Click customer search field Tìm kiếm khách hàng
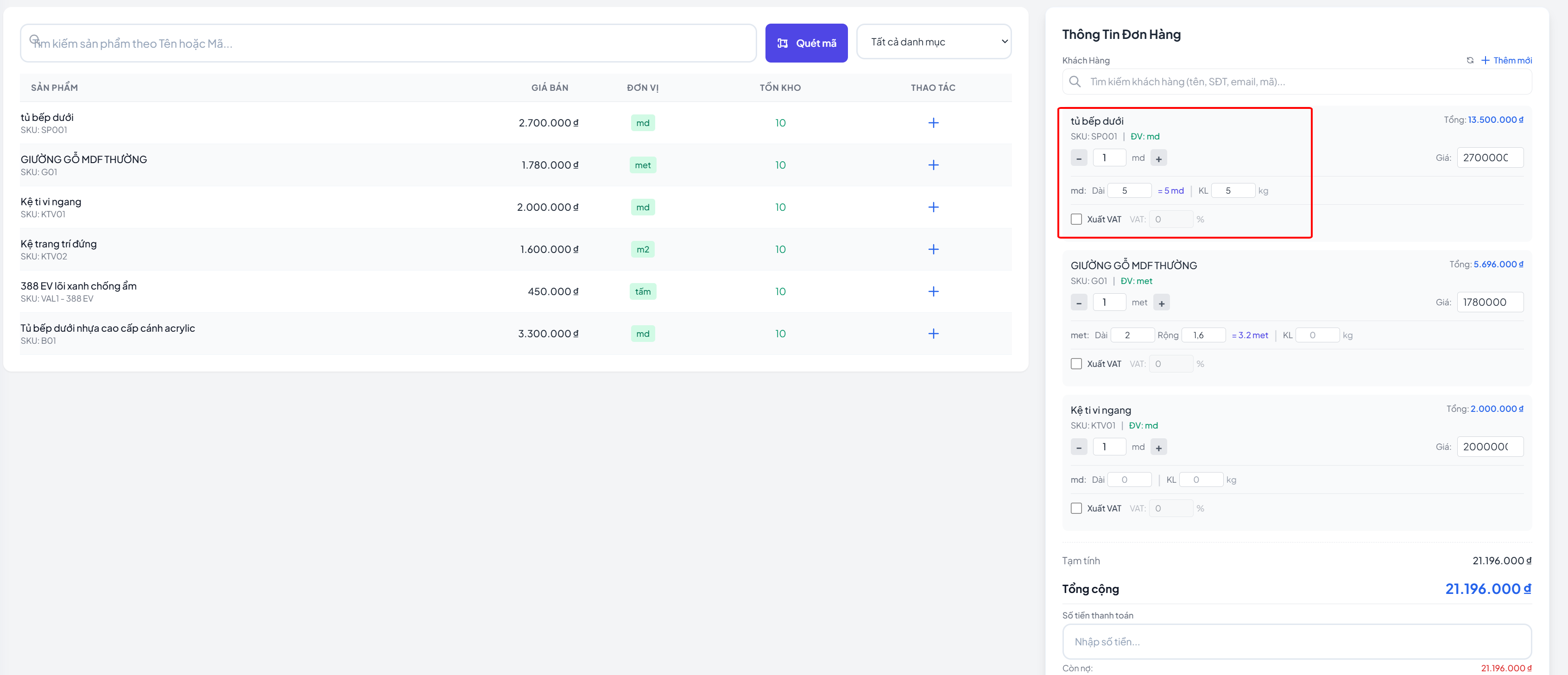The height and width of the screenshot is (675, 1568). pos(1296,82)
